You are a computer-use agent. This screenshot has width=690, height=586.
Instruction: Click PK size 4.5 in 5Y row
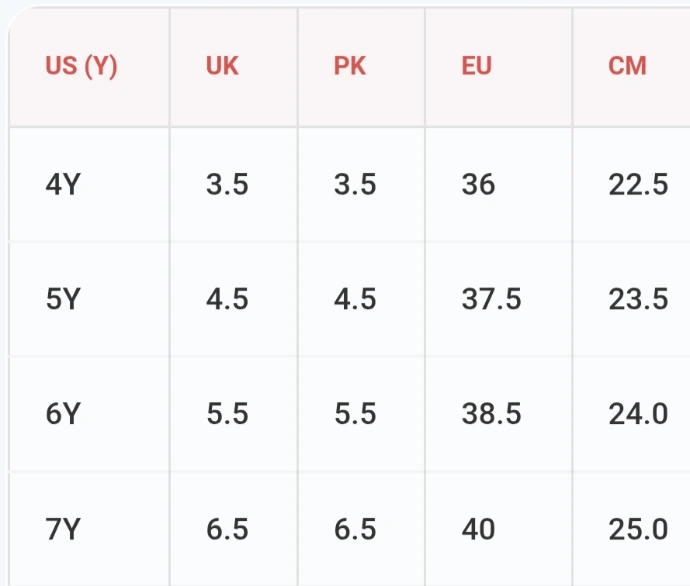[x=355, y=299]
